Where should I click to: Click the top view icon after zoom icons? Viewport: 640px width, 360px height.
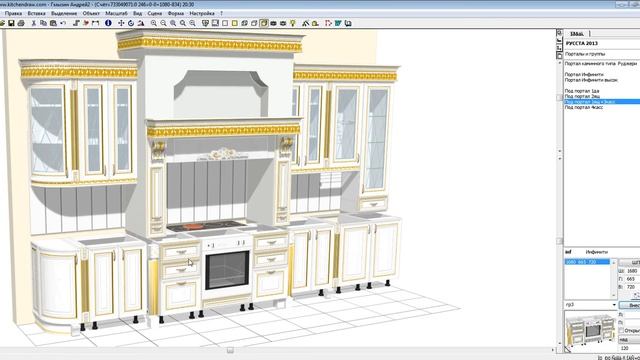[x=205, y=23]
